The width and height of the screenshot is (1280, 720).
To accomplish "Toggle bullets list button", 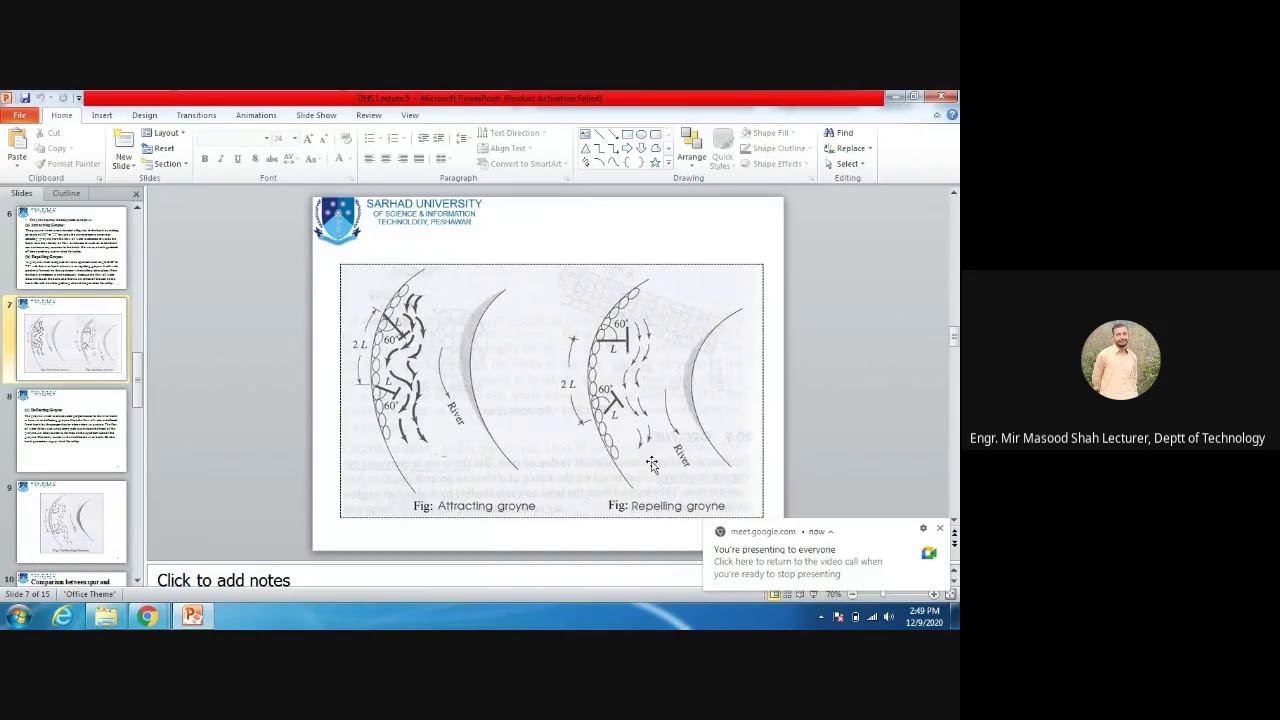I will click(x=372, y=138).
